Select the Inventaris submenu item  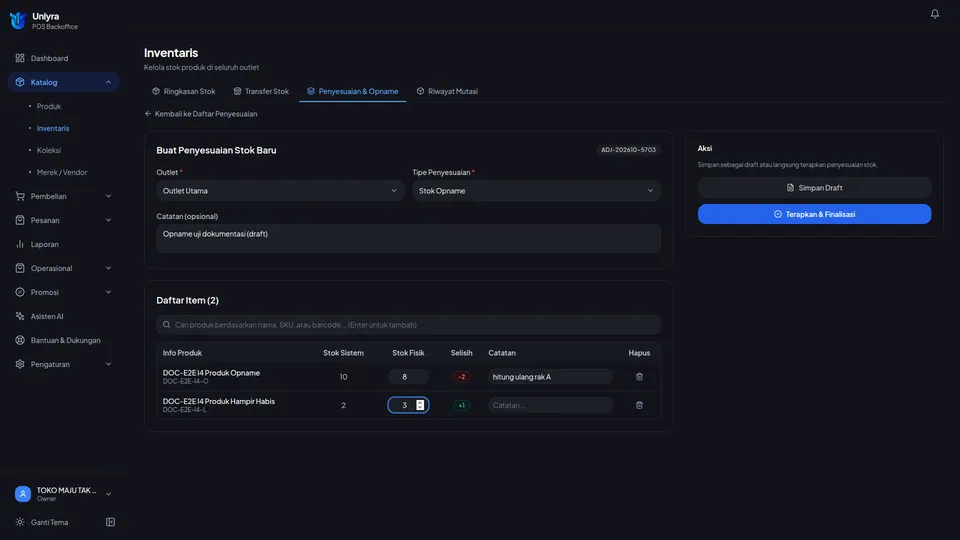click(x=53, y=128)
